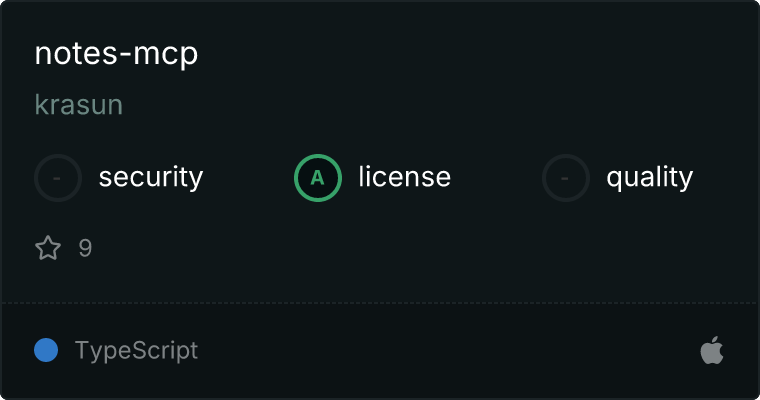This screenshot has height=400, width=760.
Task: Click the blue TypeScript language dot
Action: tap(46, 350)
